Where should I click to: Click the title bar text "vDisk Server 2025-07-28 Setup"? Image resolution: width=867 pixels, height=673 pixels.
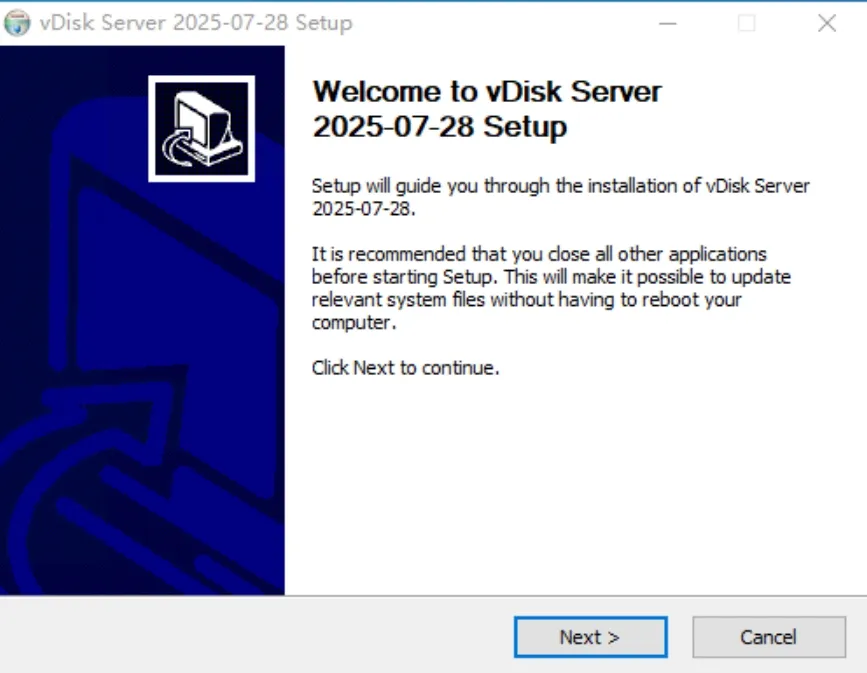196,23
